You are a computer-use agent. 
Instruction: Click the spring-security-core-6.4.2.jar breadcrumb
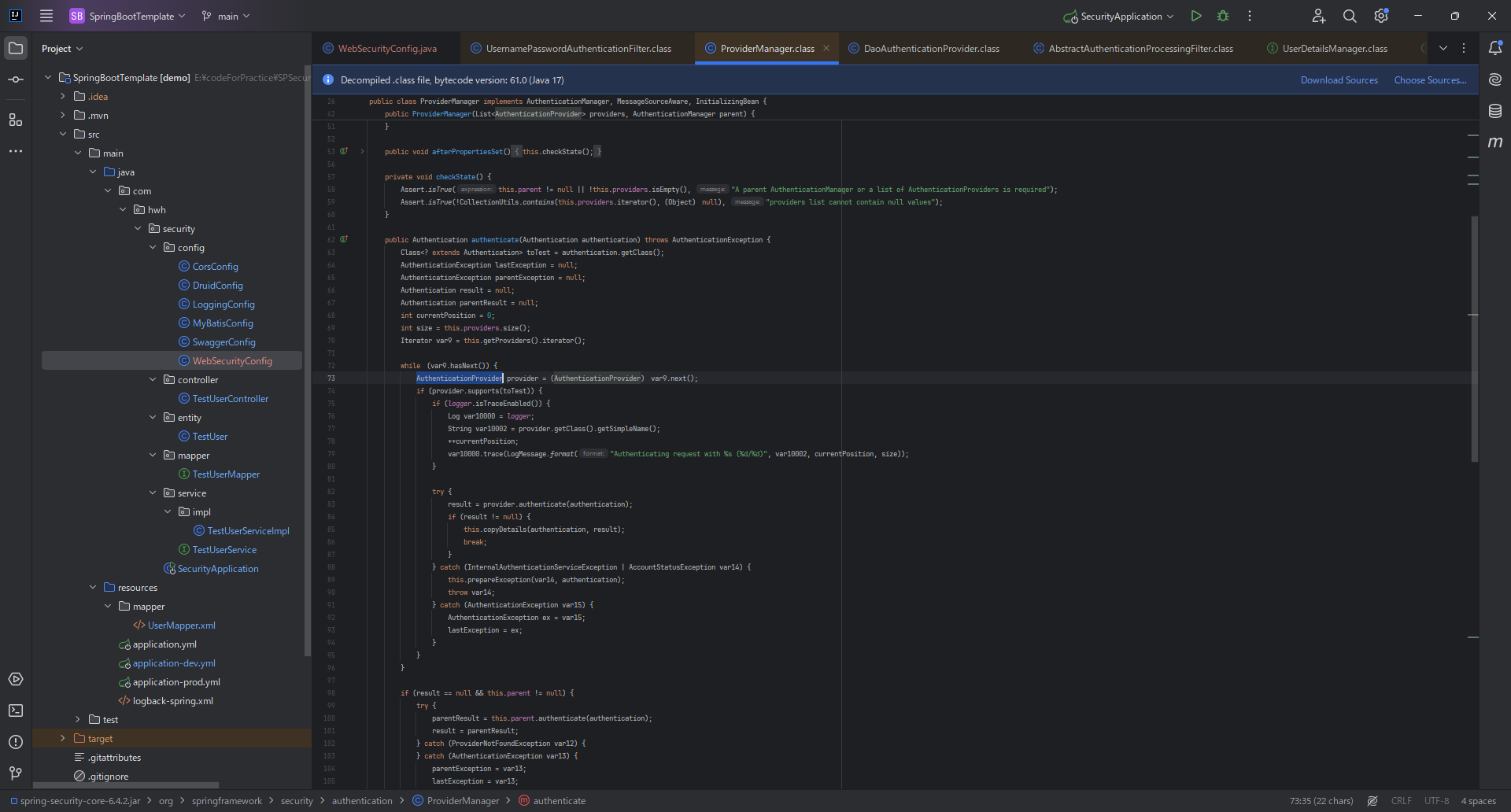pyautogui.click(x=76, y=801)
